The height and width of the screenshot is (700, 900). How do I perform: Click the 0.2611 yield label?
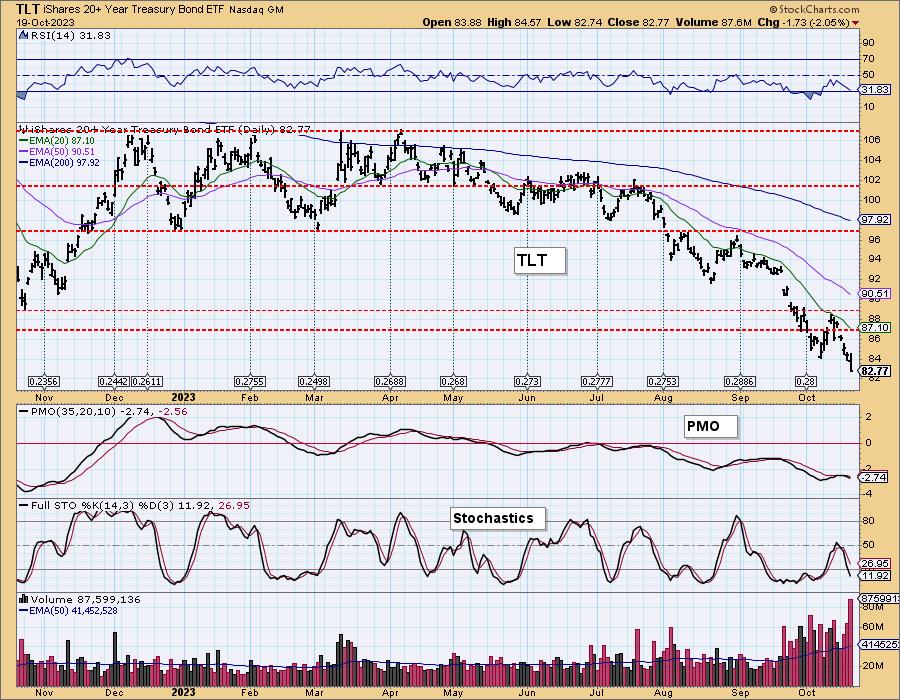point(147,382)
